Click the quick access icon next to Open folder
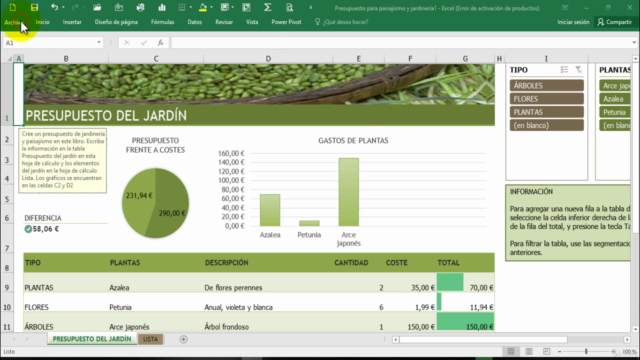The width and height of the screenshot is (640, 360). point(119,7)
